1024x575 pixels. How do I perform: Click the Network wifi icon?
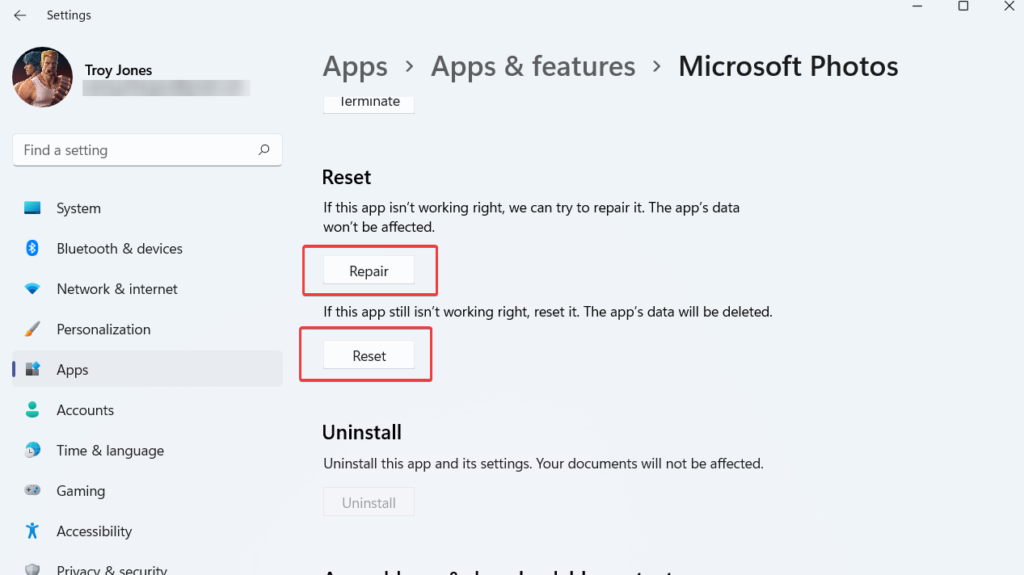point(32,289)
